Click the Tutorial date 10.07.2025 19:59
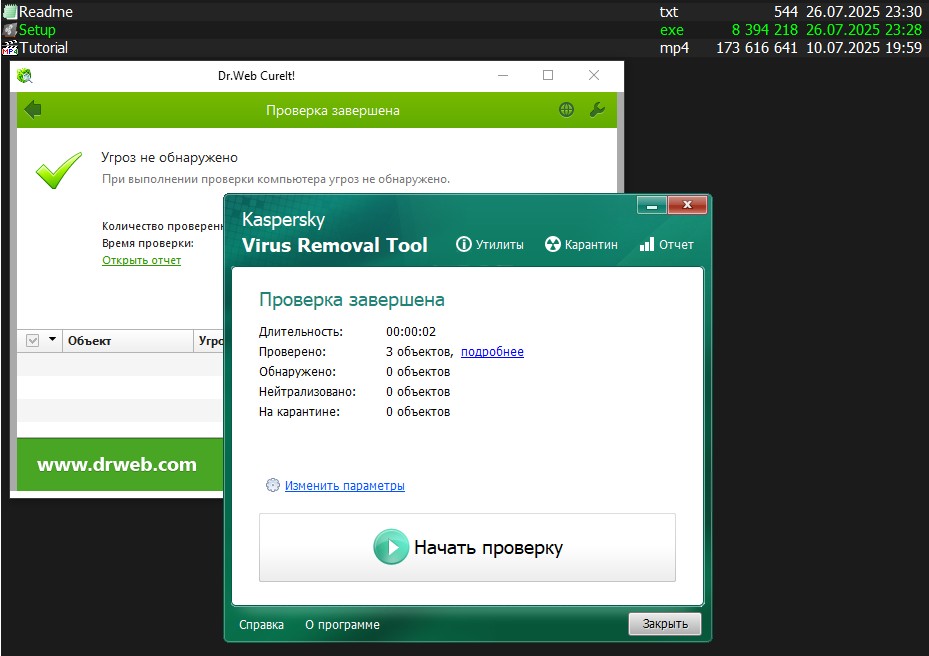The image size is (929, 656). 864,48
